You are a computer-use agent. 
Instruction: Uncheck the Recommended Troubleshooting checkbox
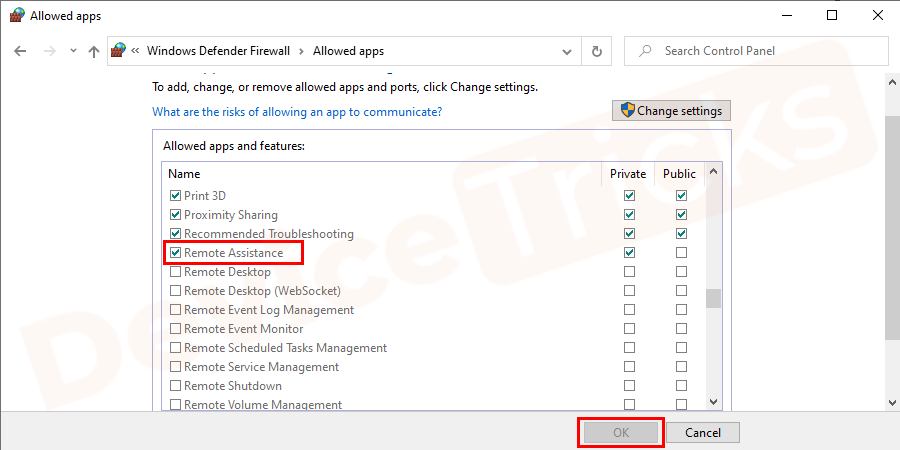coord(176,234)
